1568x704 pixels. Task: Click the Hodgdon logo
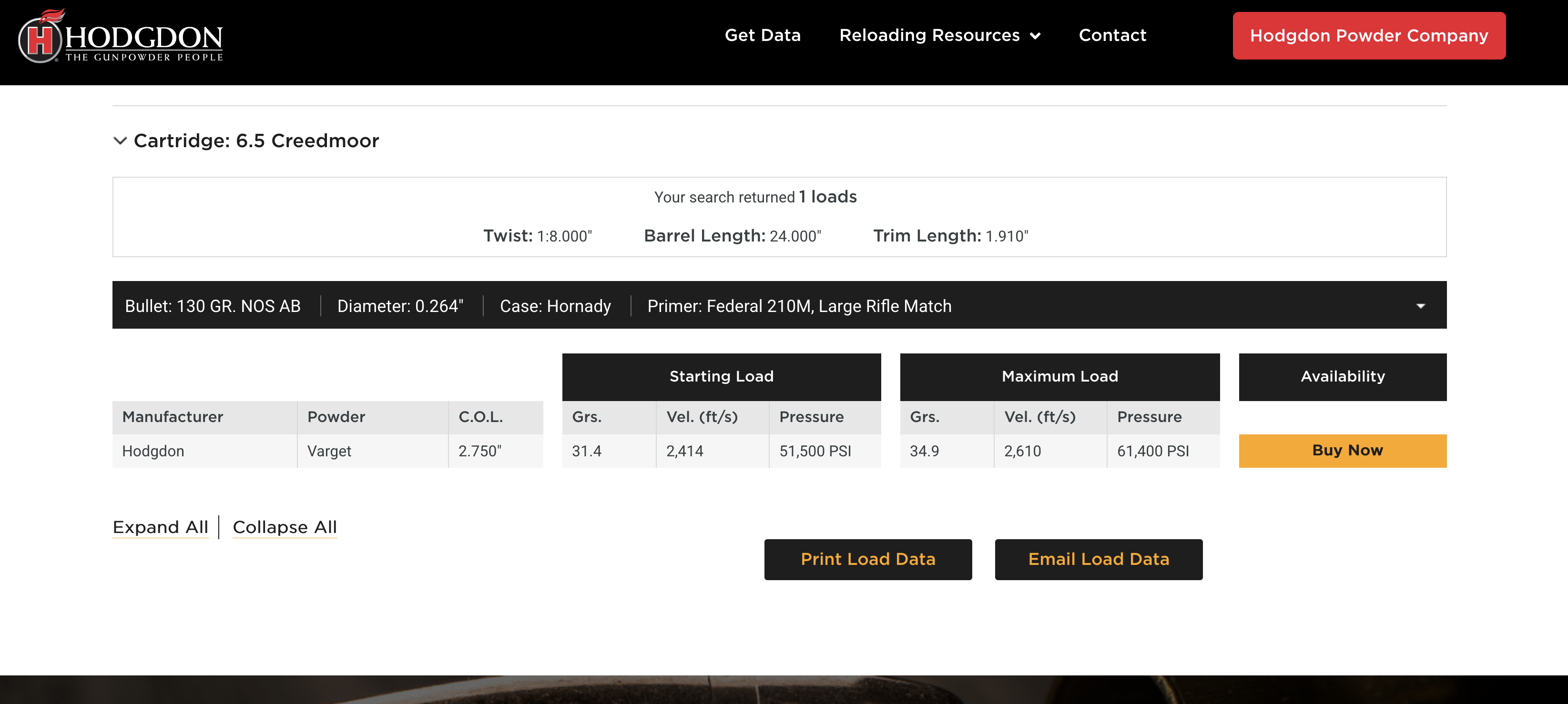[x=121, y=37]
